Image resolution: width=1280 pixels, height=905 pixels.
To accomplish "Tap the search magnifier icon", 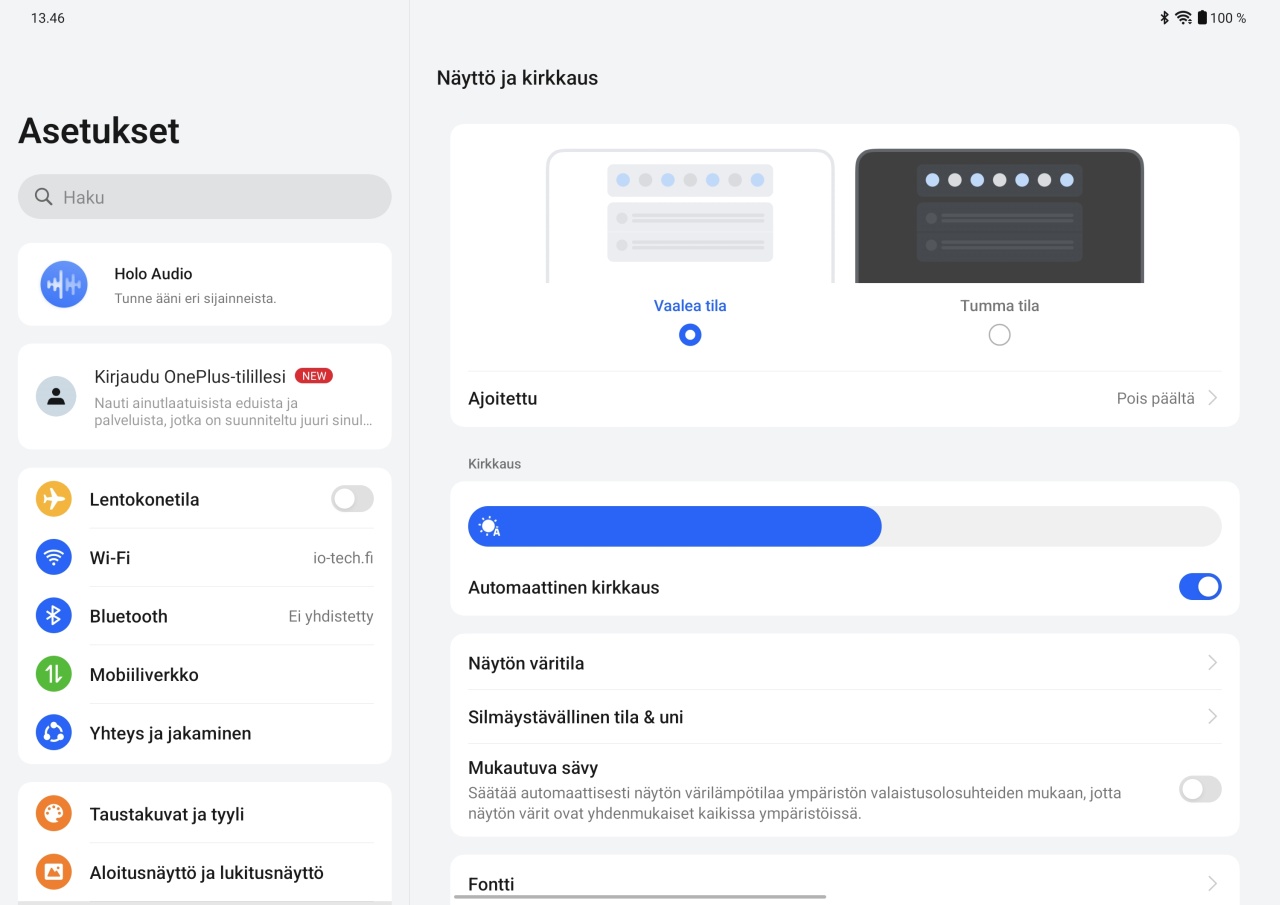I will [43, 197].
